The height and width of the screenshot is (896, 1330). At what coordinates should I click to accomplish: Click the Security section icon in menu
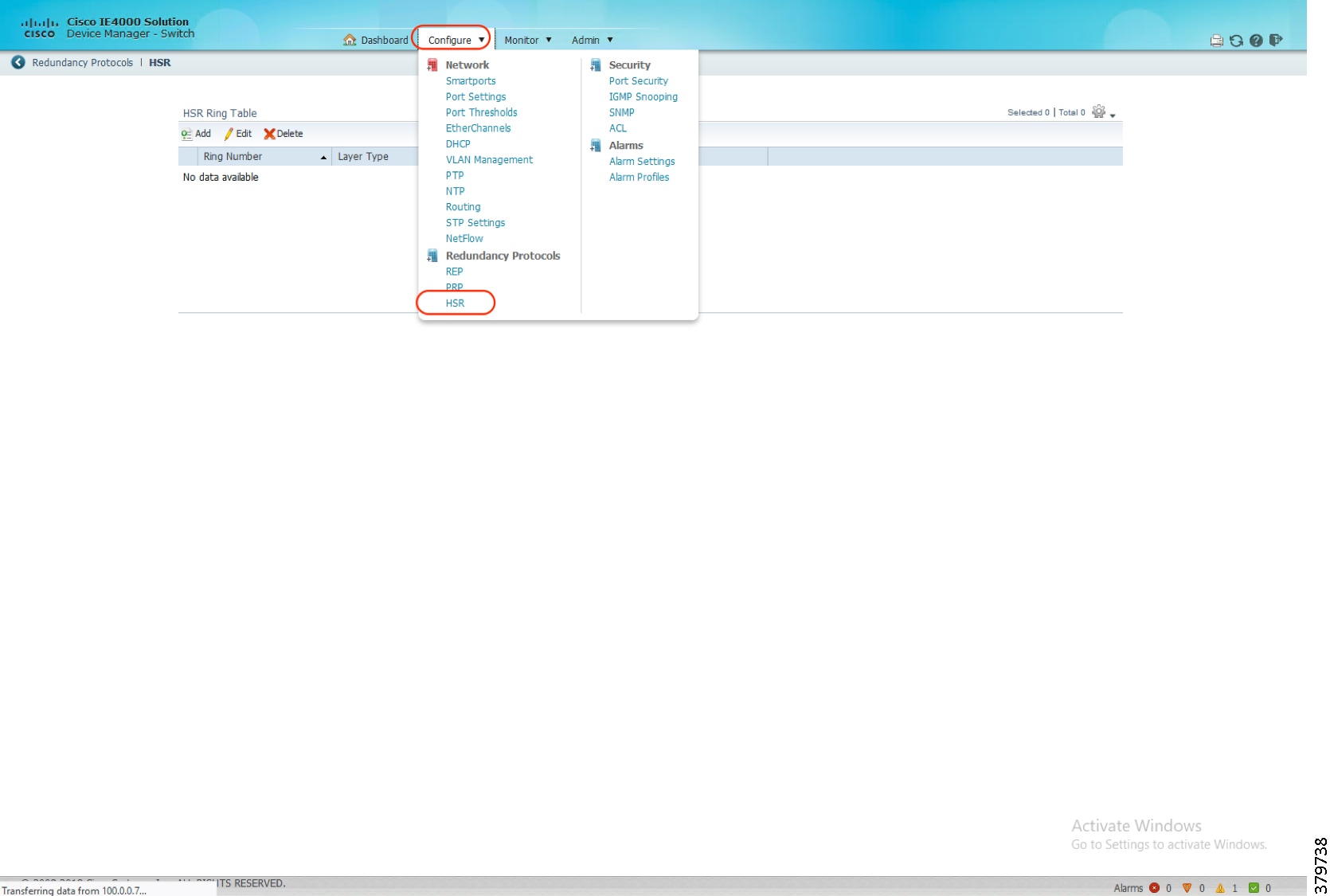[596, 65]
